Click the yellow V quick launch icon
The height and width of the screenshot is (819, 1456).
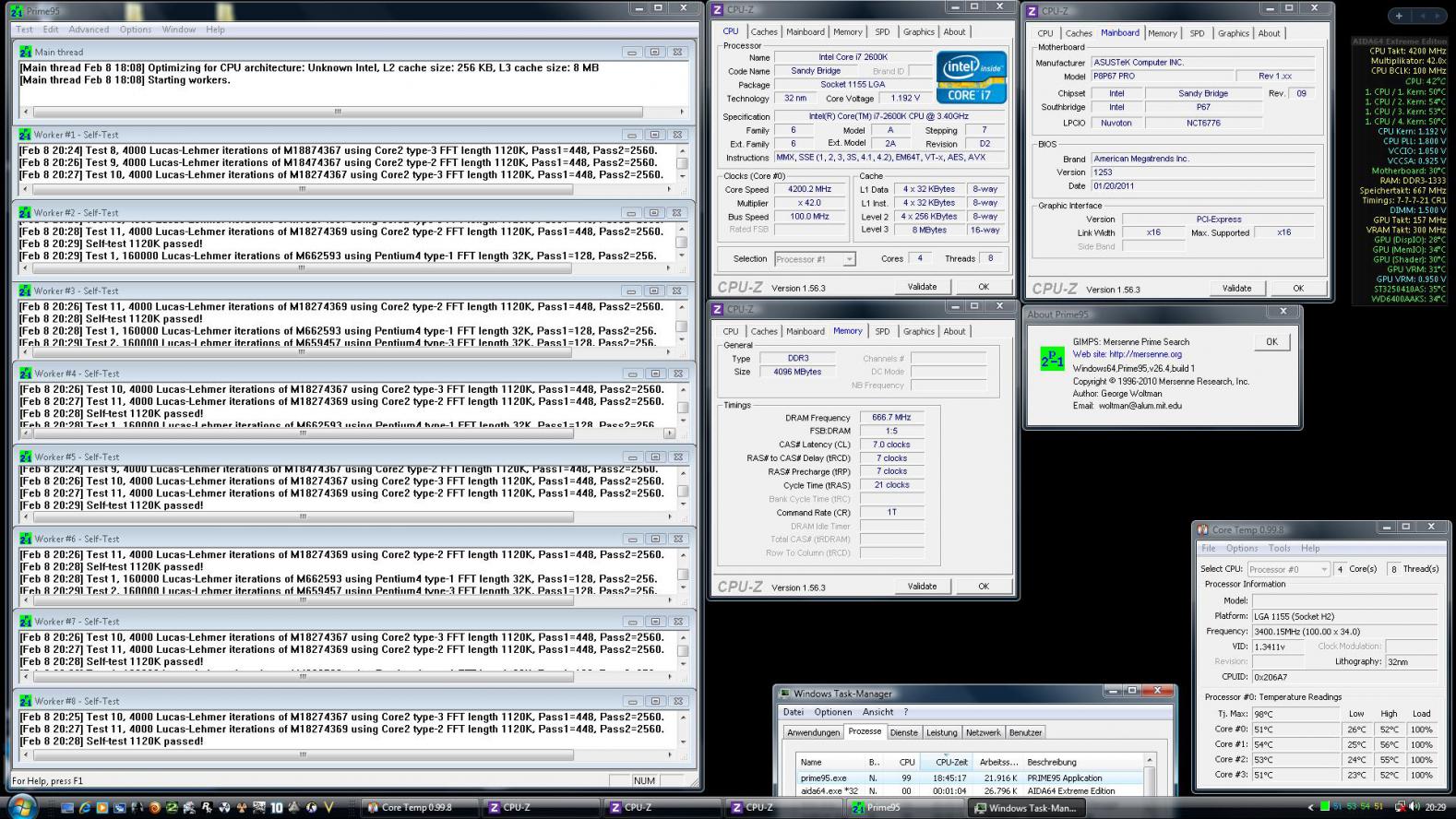(x=328, y=808)
